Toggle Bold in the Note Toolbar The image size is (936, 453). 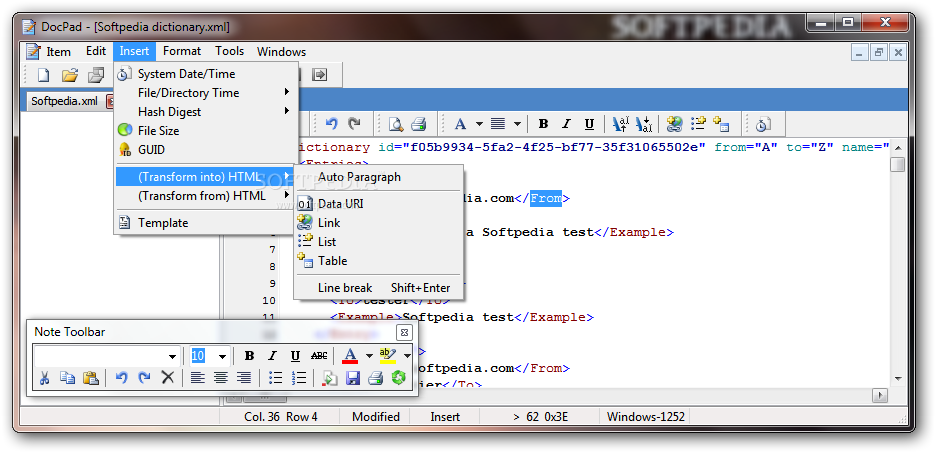point(250,356)
